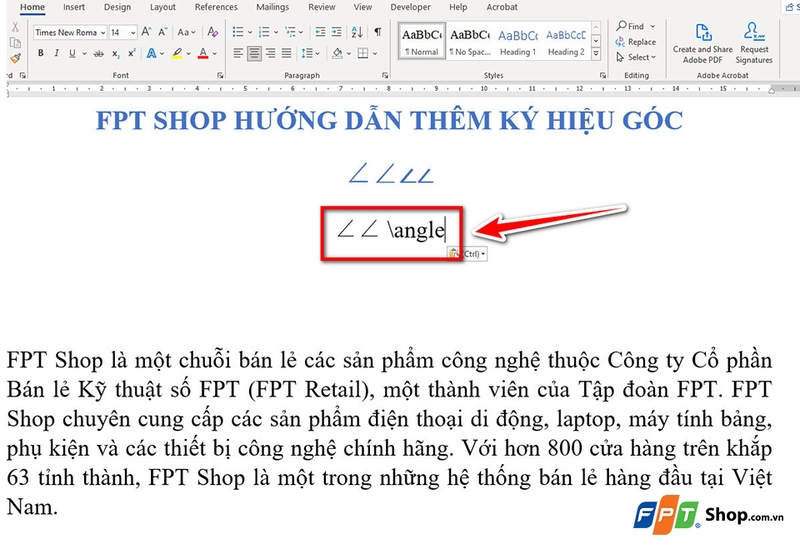Viewport: 800px width, 549px height.
Task: Click the Cut scissors icon
Action: click(15, 28)
